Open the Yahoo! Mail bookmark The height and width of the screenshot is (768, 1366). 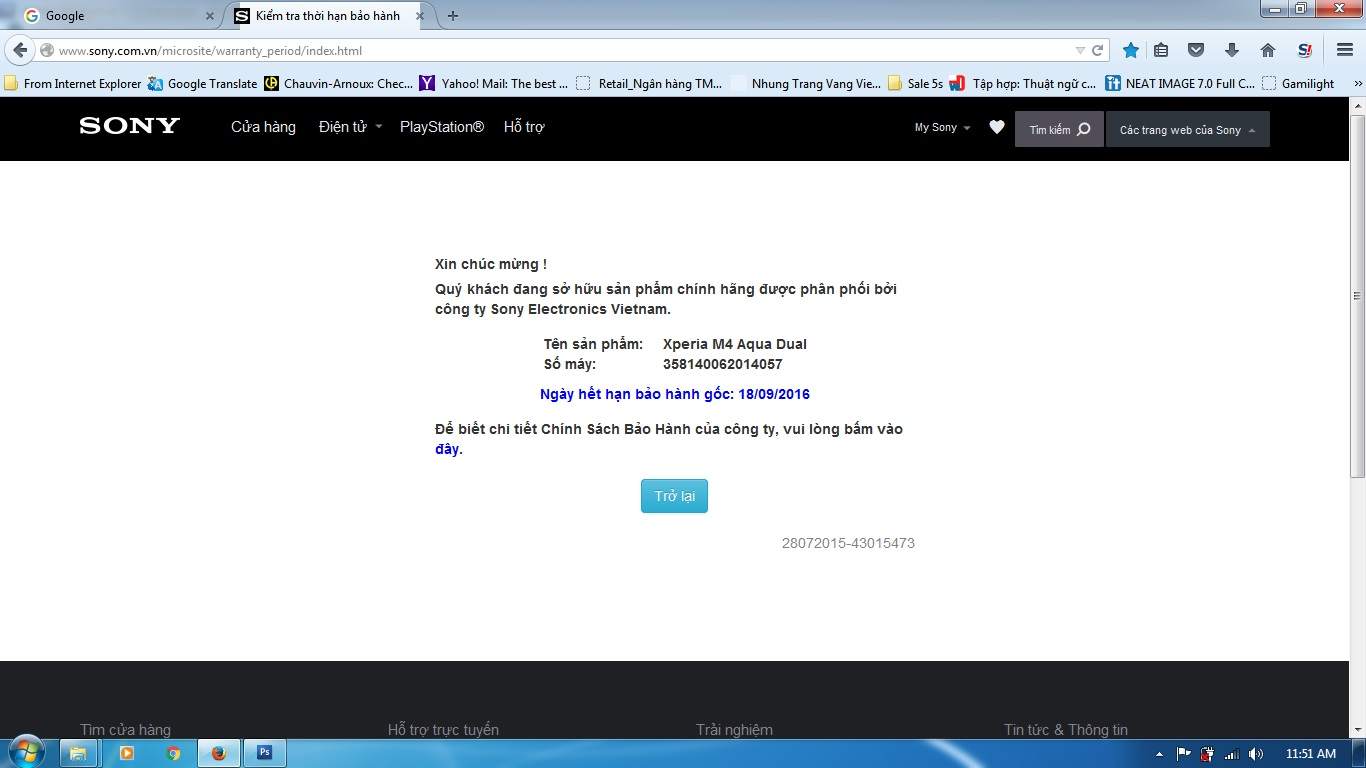(494, 84)
